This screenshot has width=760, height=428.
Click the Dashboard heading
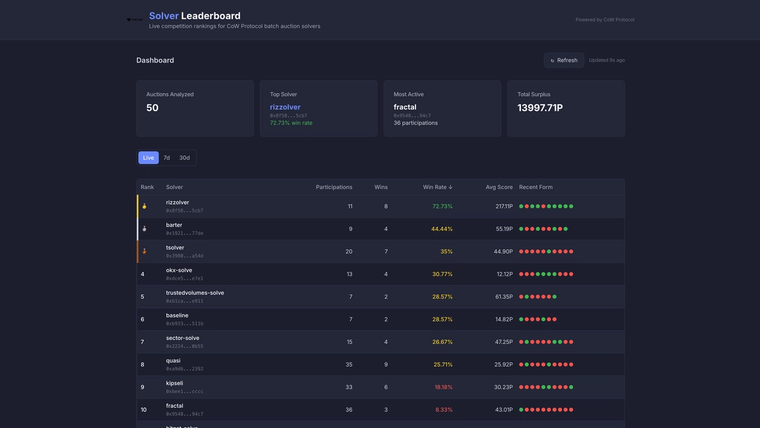pyautogui.click(x=155, y=60)
